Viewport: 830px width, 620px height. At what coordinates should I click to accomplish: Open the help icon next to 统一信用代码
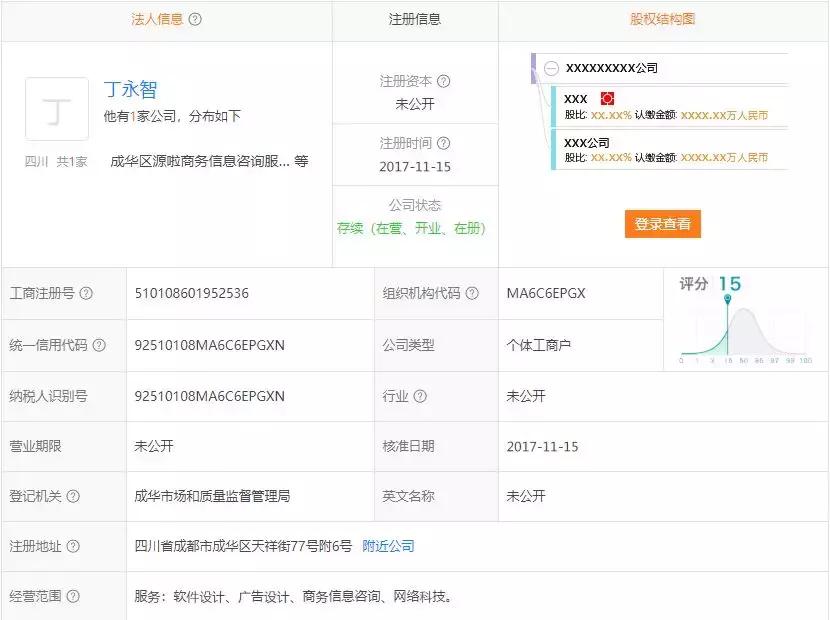click(100, 344)
